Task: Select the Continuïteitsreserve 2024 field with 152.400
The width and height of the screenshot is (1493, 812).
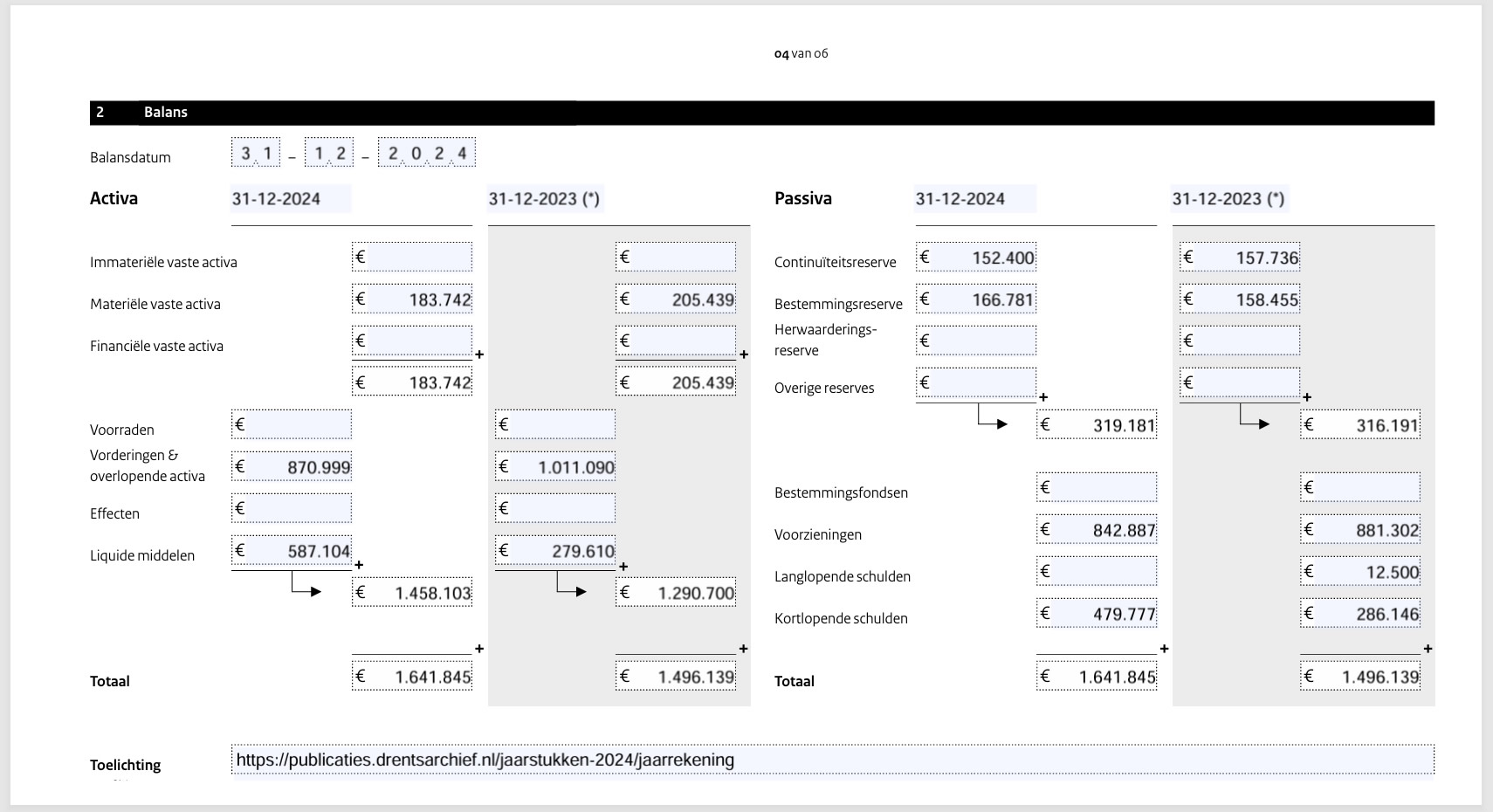Action: tap(976, 257)
